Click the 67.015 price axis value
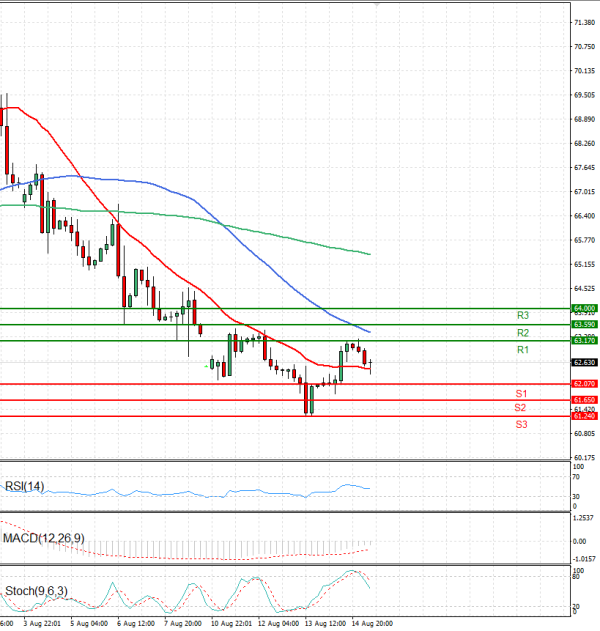The image size is (600, 631). click(x=584, y=192)
